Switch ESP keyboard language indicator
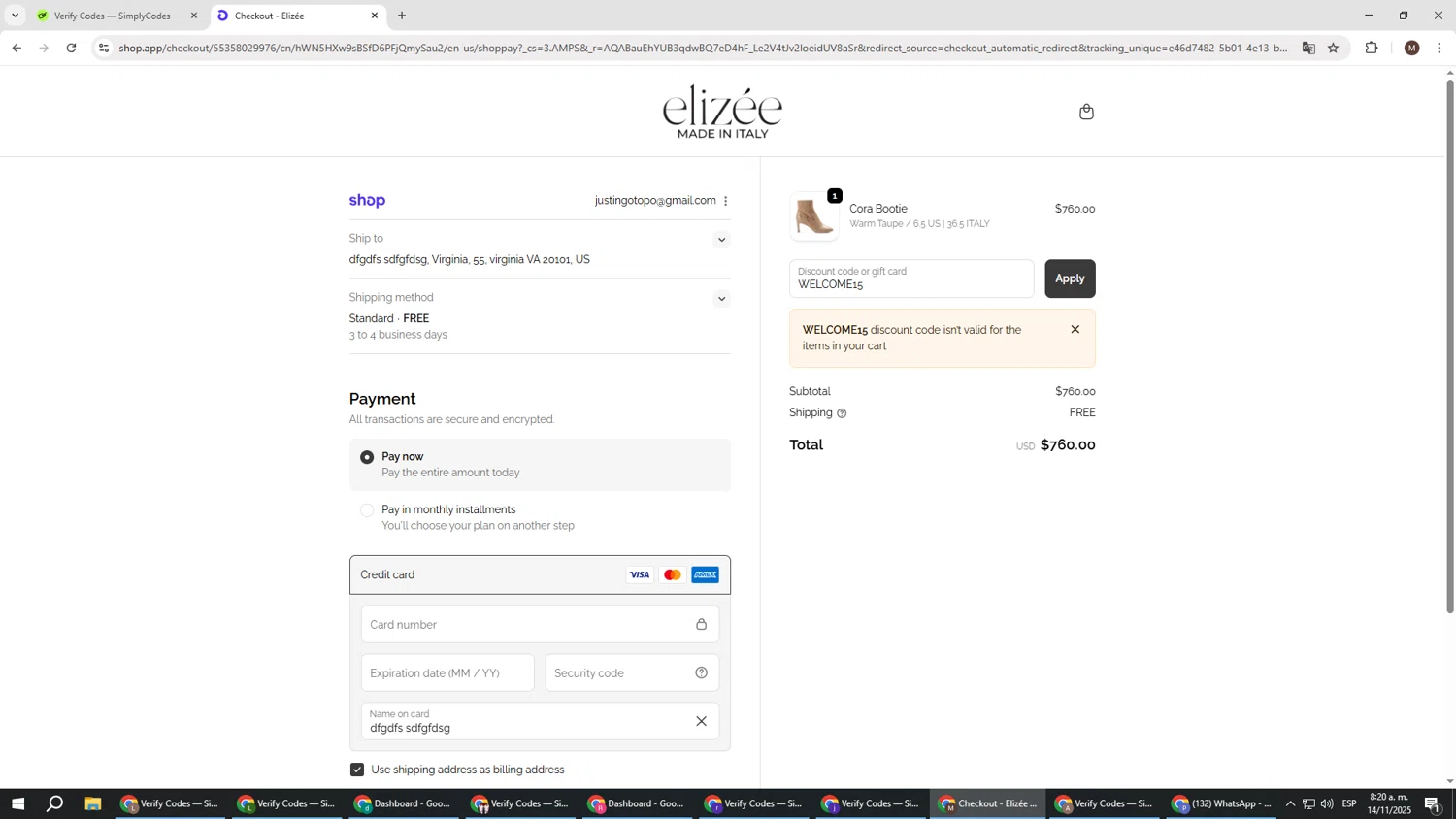This screenshot has width=1456, height=819. click(x=1349, y=803)
